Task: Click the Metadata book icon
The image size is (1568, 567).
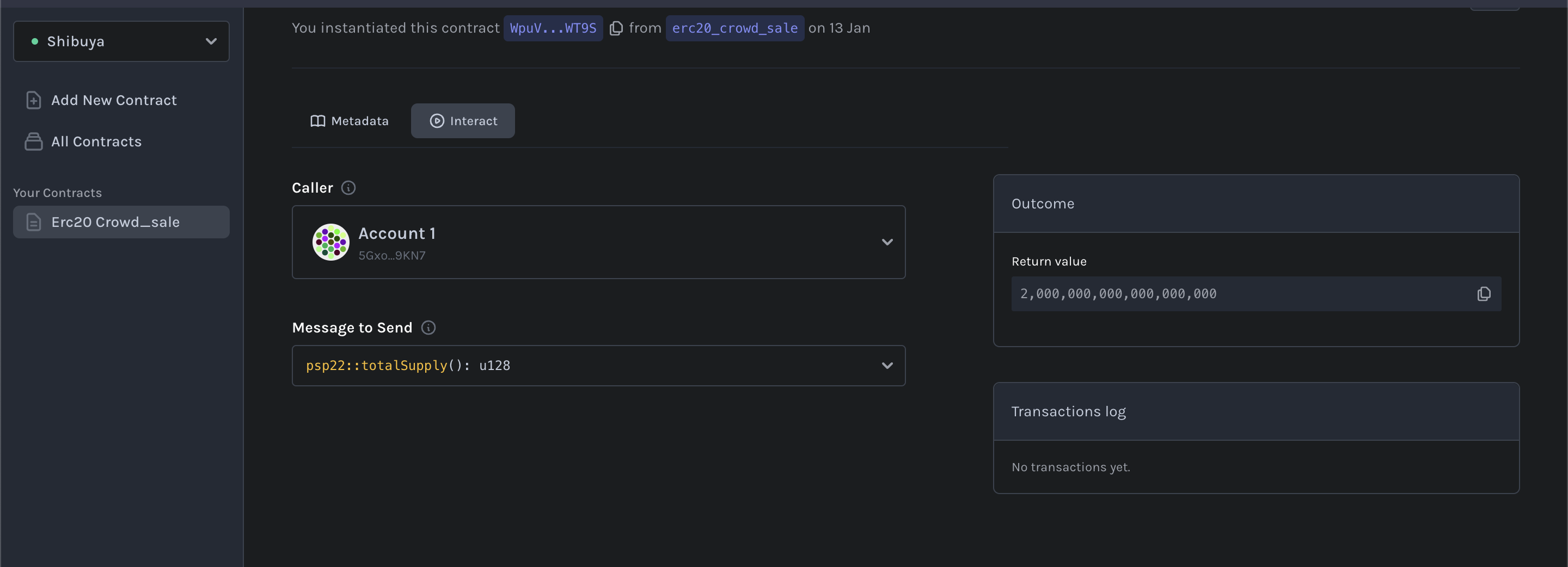Action: pos(318,121)
